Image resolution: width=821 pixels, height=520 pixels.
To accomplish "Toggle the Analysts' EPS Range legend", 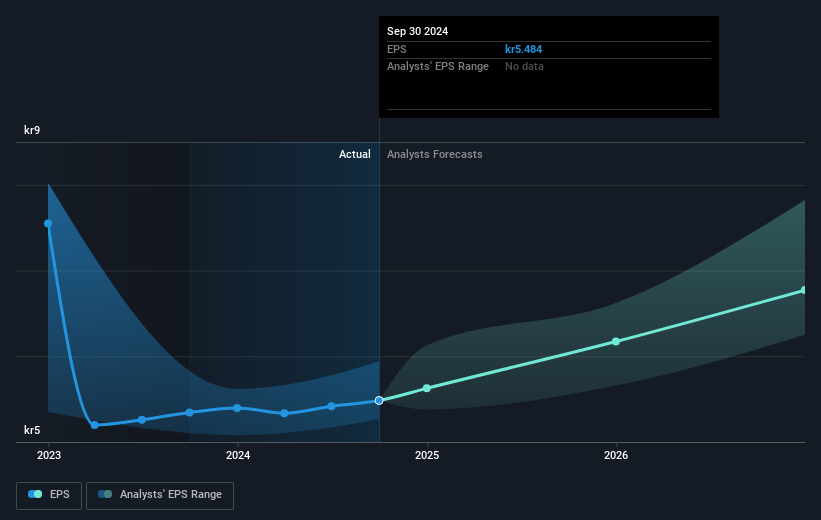I will pyautogui.click(x=160, y=495).
